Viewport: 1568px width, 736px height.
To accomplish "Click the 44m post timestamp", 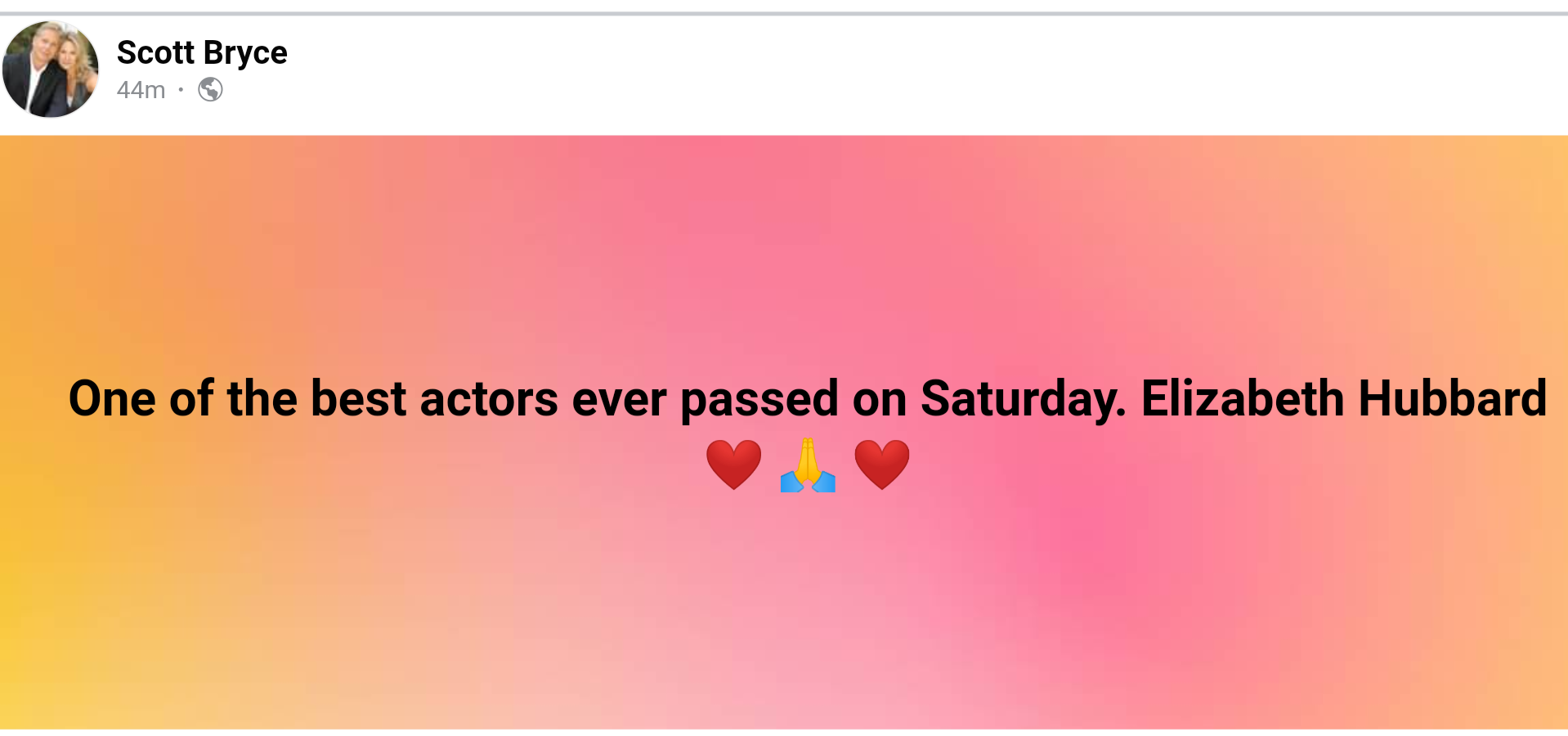I will [141, 90].
